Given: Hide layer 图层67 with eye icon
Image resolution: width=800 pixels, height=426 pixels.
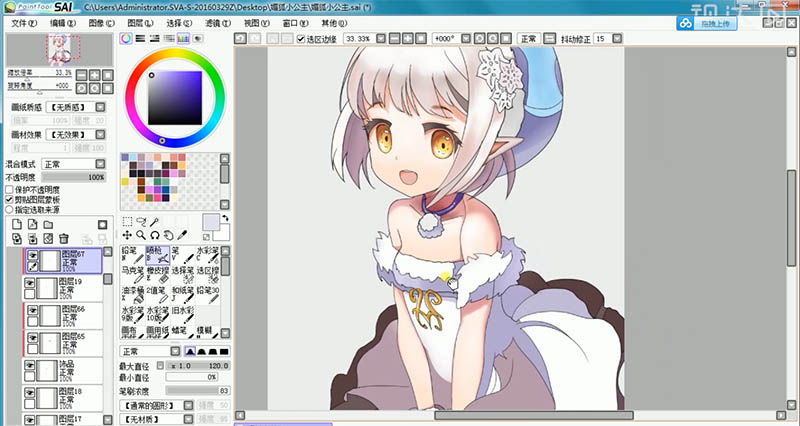Looking at the screenshot, I should [33, 255].
